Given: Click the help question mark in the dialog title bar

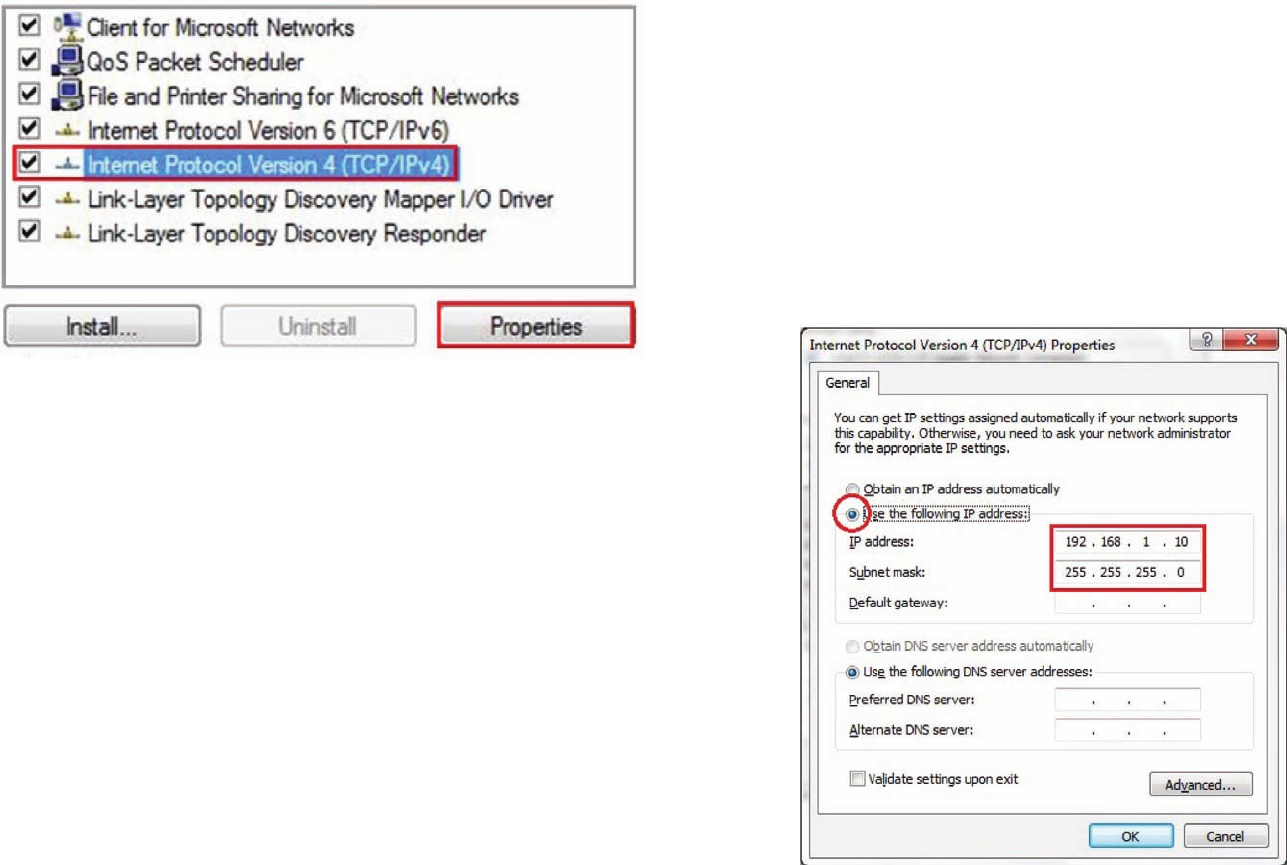Looking at the screenshot, I should 1206,342.
